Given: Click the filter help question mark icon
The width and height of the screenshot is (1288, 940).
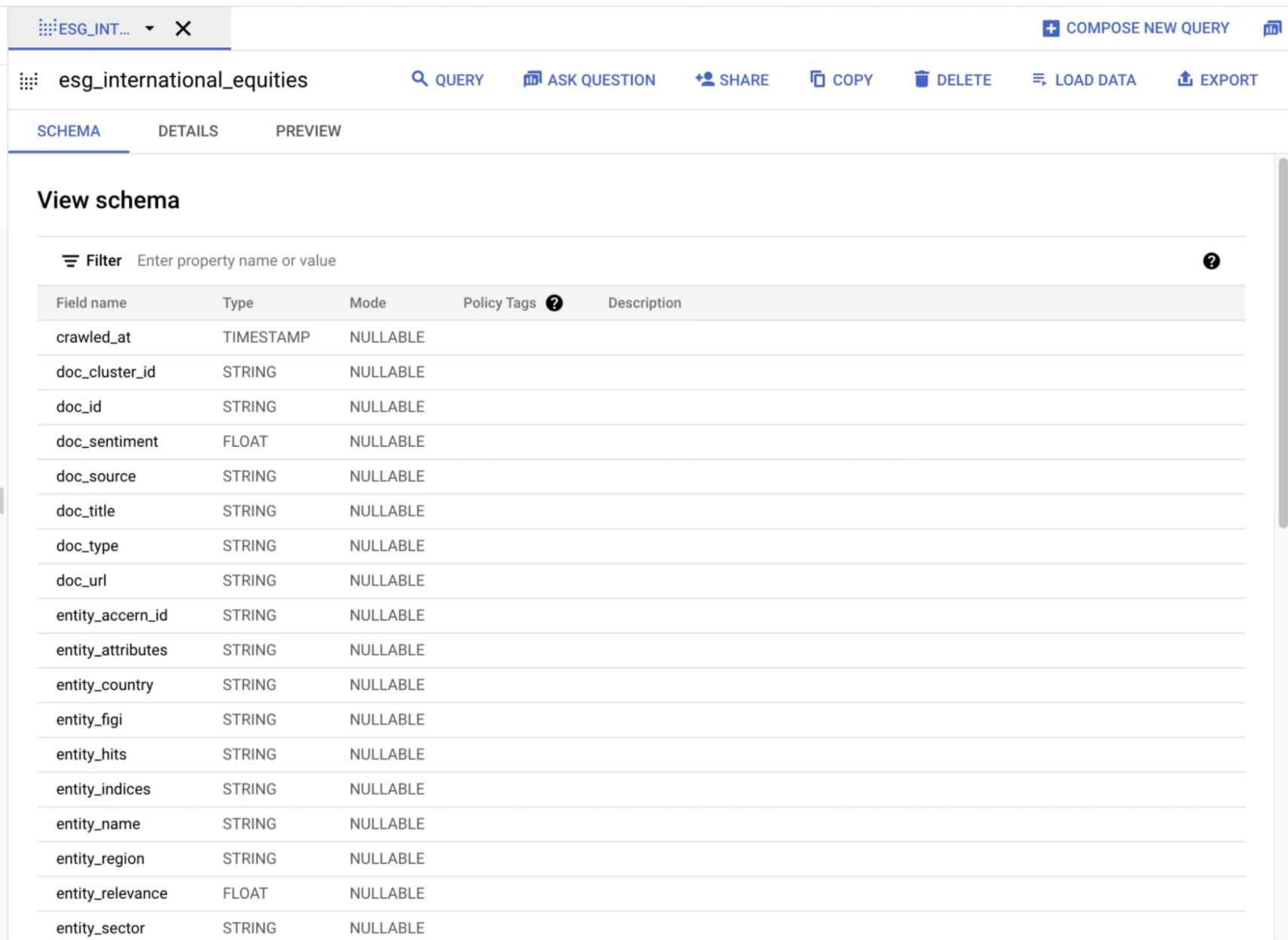Looking at the screenshot, I should (x=1210, y=261).
